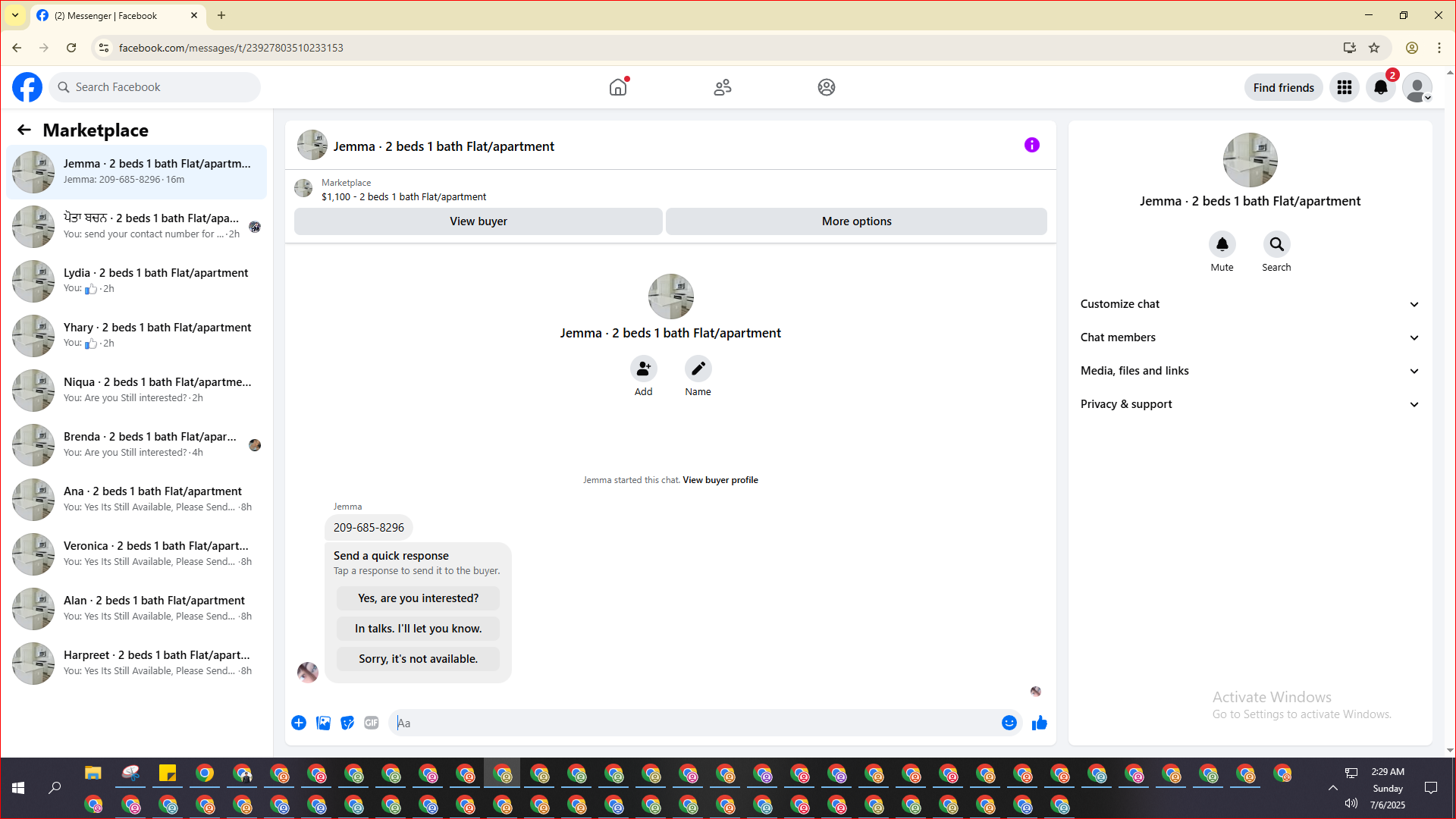Open the emoji picker in message box
This screenshot has height=819, width=1456.
coord(1009,723)
